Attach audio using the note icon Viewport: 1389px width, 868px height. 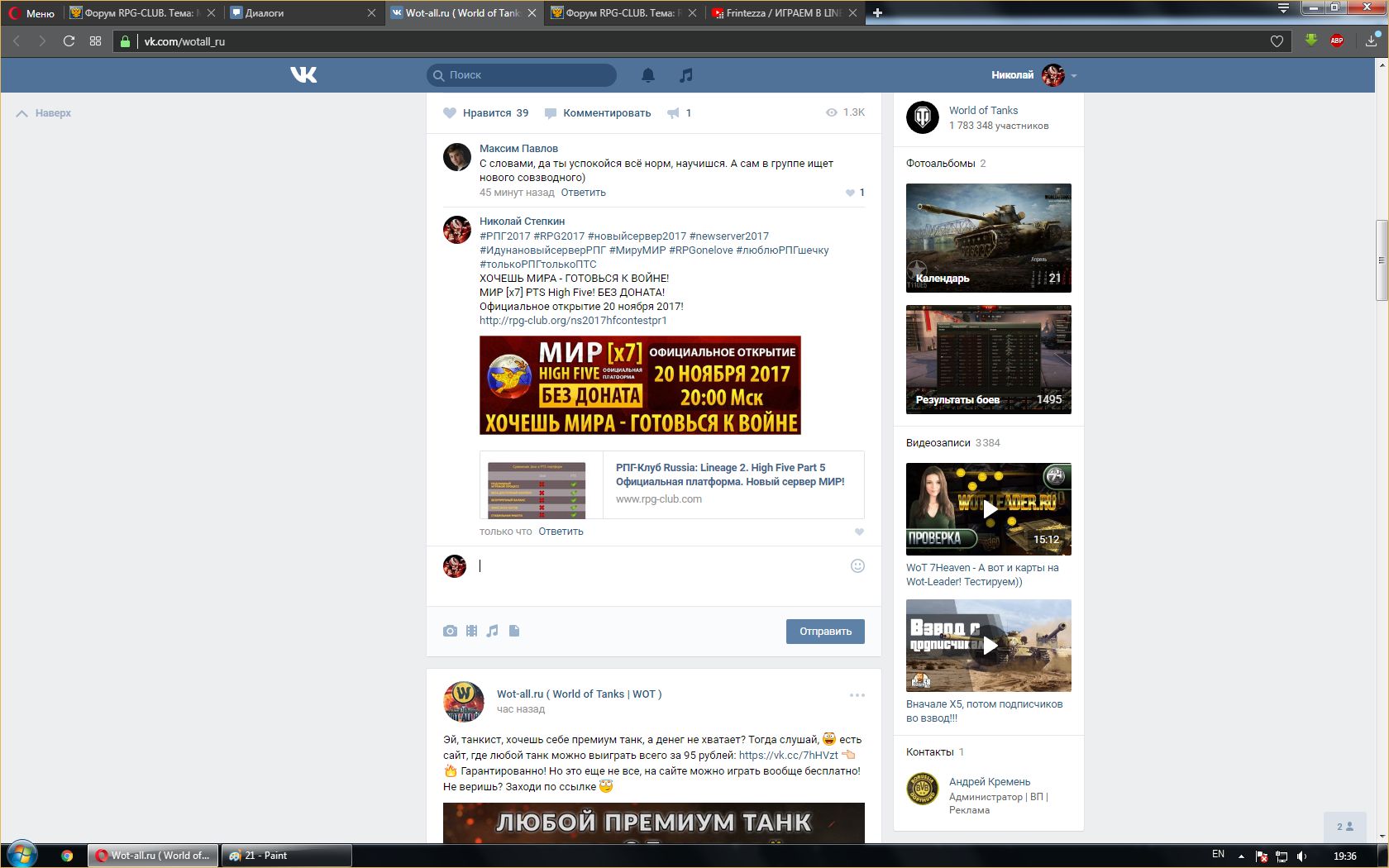click(493, 631)
